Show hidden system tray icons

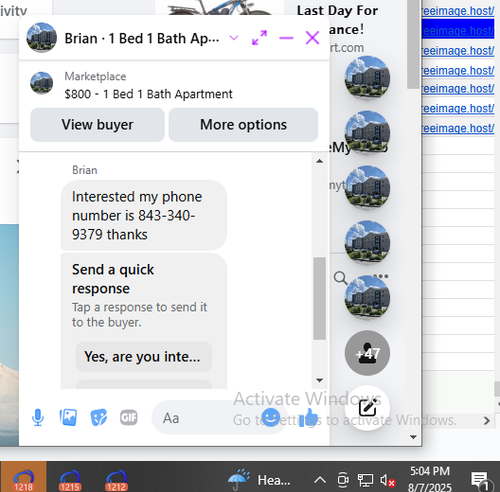(x=320, y=480)
